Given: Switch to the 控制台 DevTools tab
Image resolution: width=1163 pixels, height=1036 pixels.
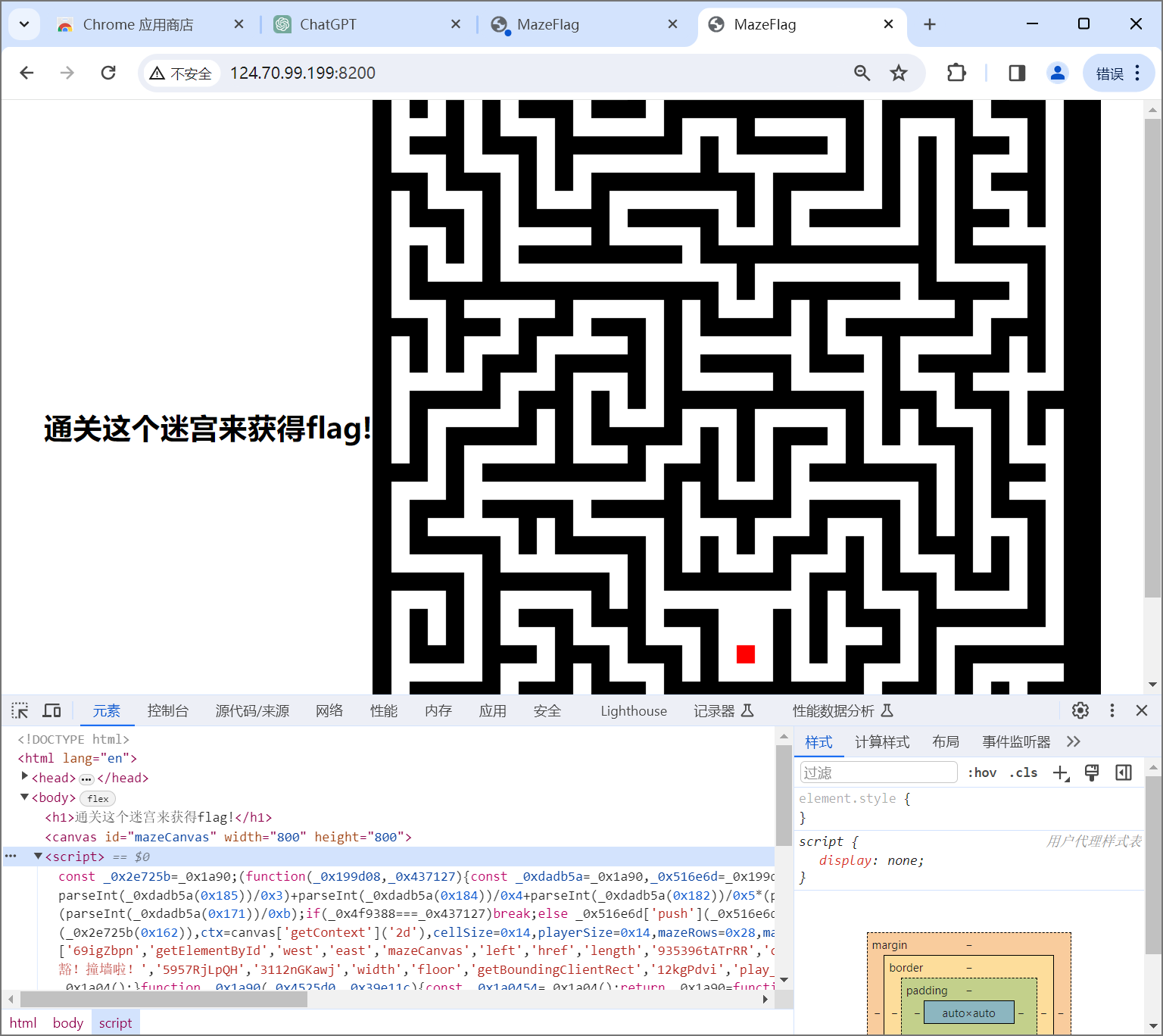Looking at the screenshot, I should pos(168,710).
